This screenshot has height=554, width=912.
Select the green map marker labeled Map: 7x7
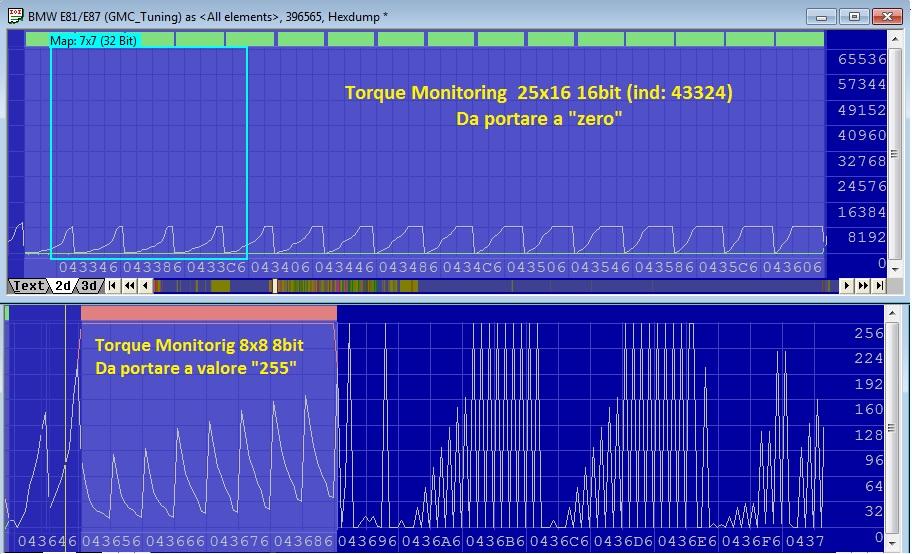(93, 40)
